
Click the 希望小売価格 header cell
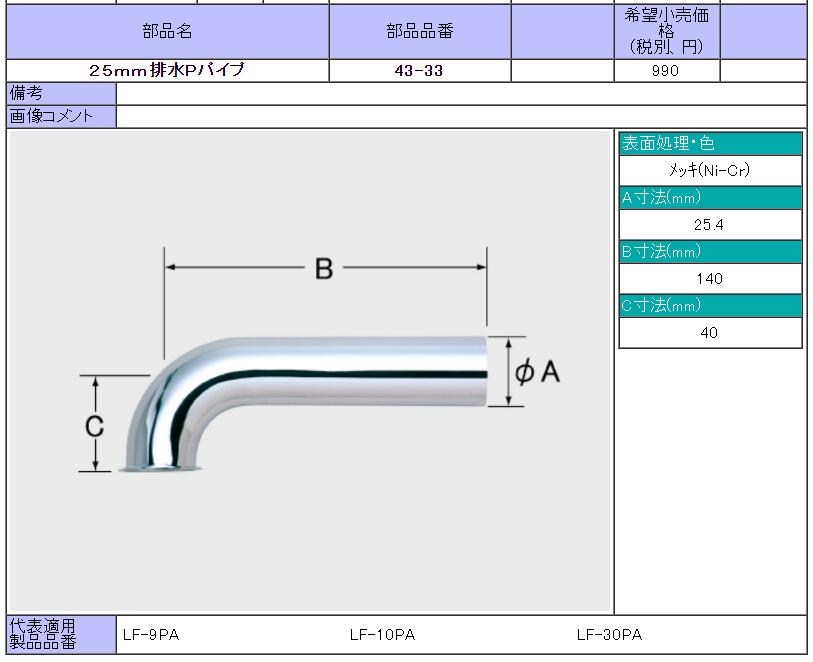click(x=666, y=31)
